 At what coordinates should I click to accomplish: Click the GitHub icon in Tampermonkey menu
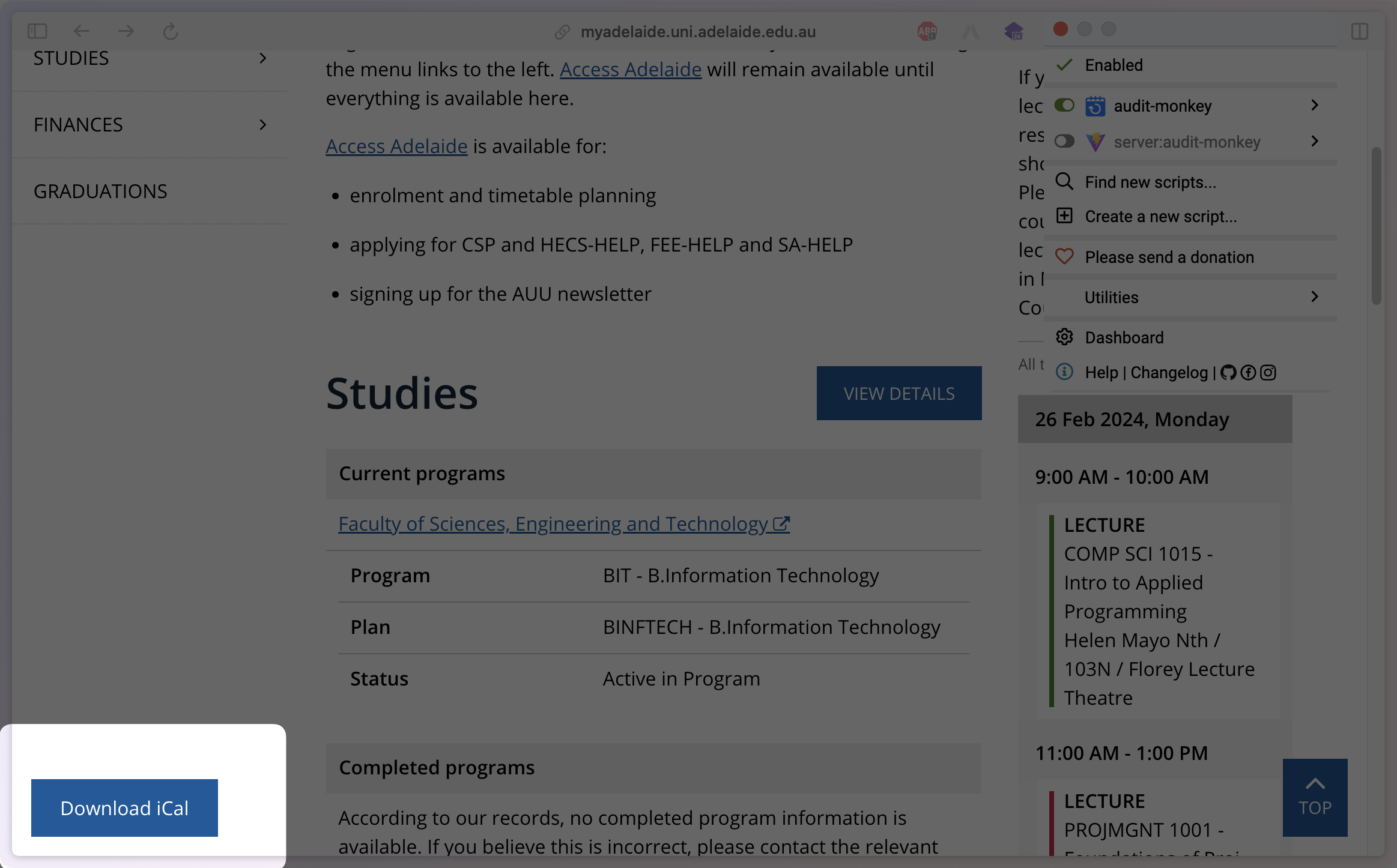pyautogui.click(x=1228, y=373)
